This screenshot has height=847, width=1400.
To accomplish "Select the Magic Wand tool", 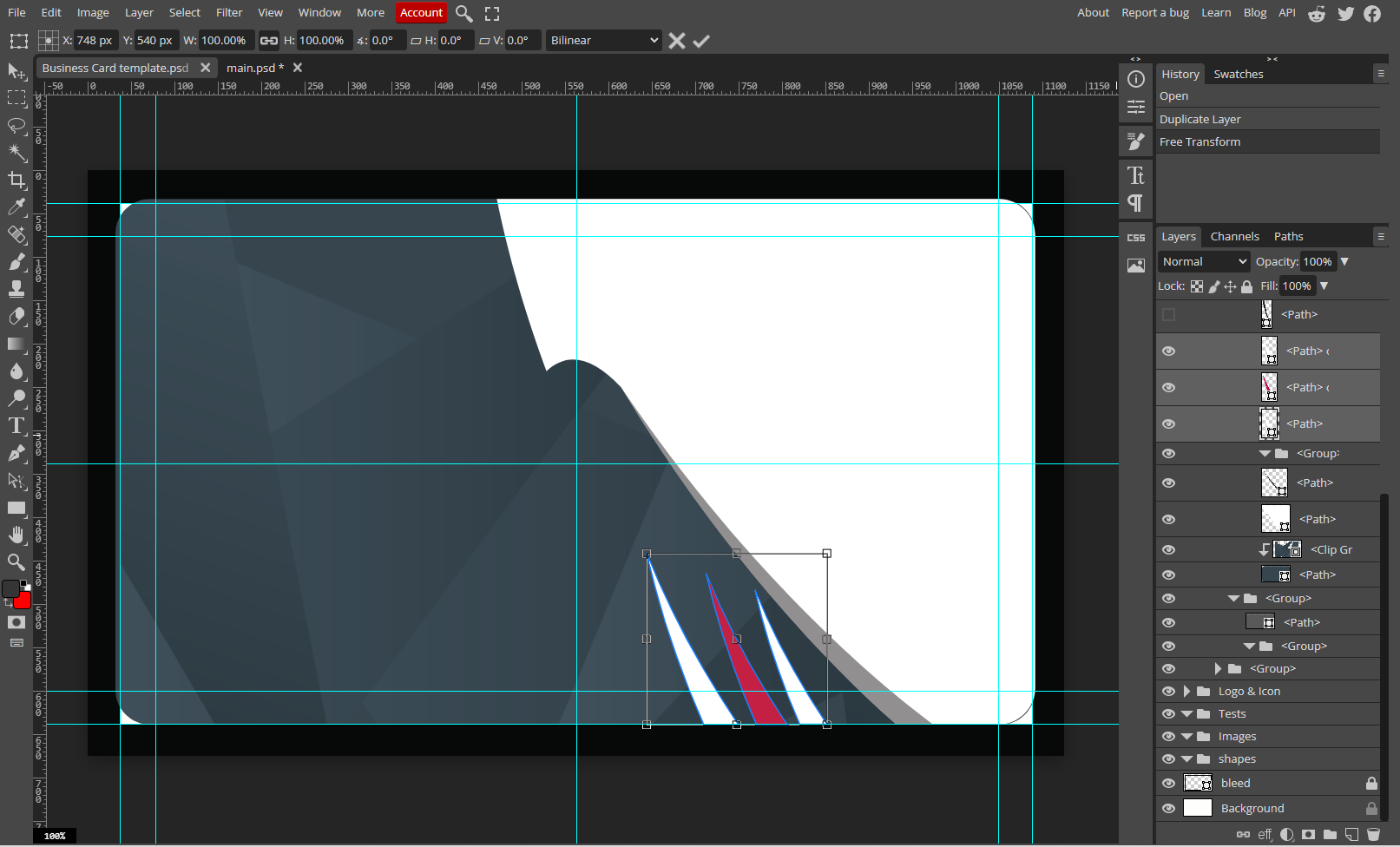I will [x=16, y=153].
